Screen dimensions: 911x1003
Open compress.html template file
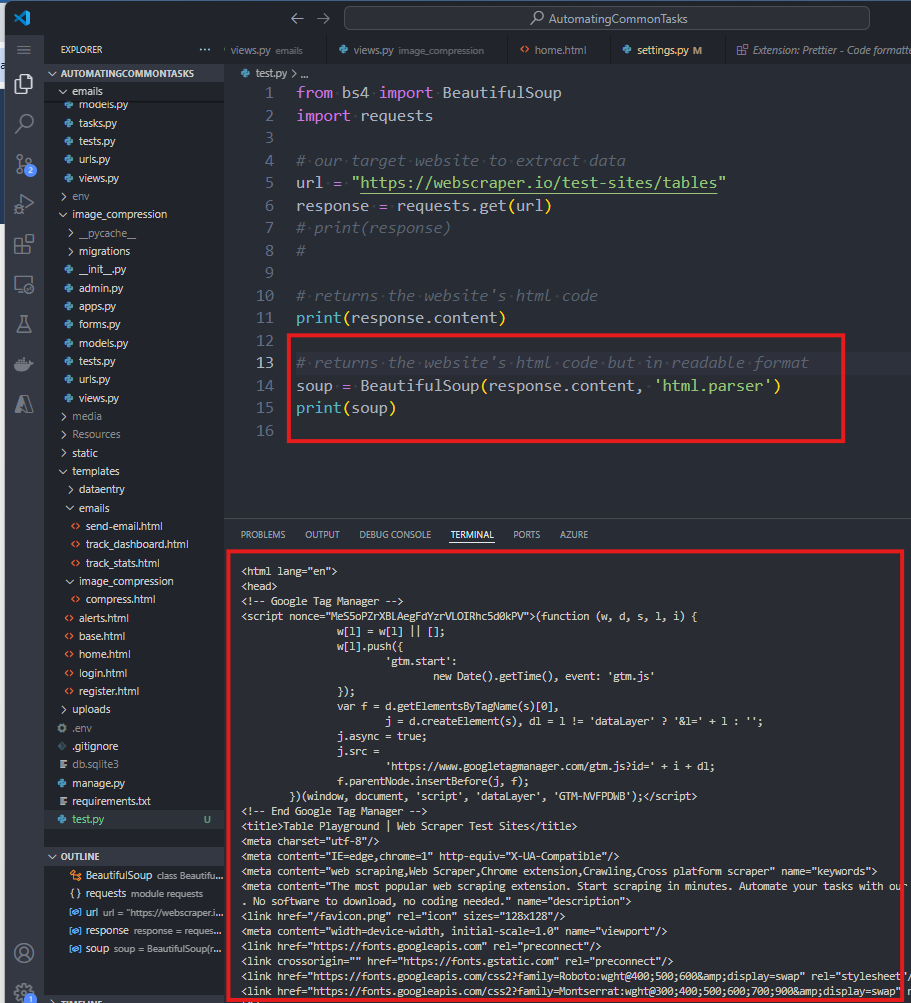(x=134, y=599)
